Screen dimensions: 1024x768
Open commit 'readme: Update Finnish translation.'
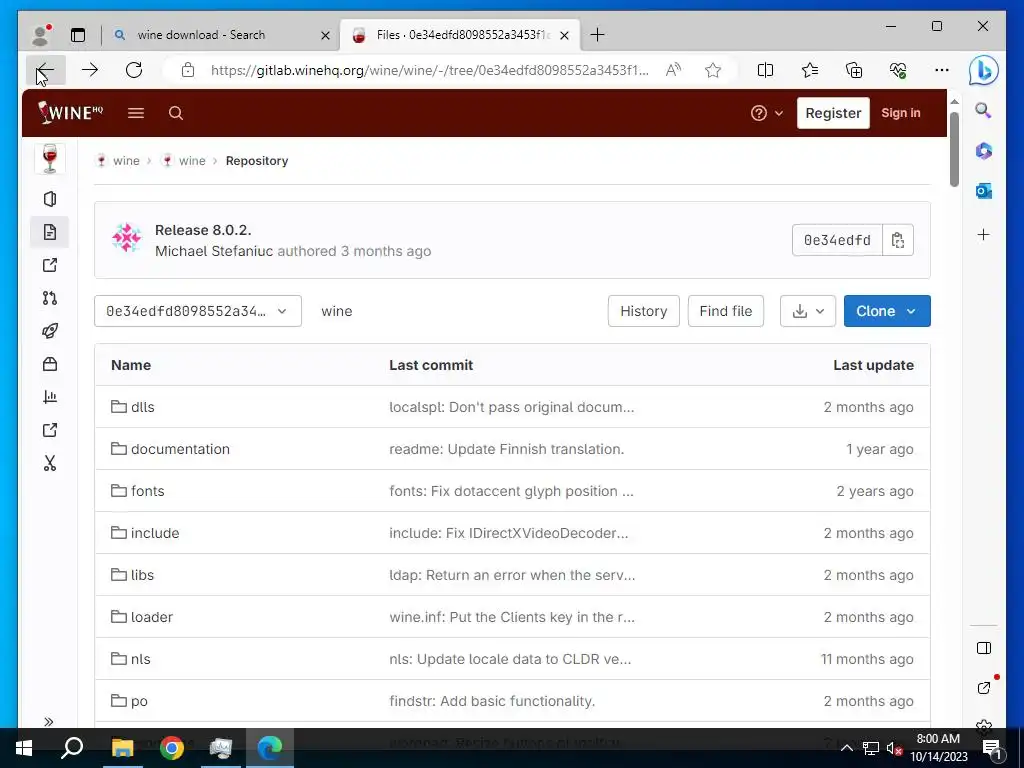point(507,449)
